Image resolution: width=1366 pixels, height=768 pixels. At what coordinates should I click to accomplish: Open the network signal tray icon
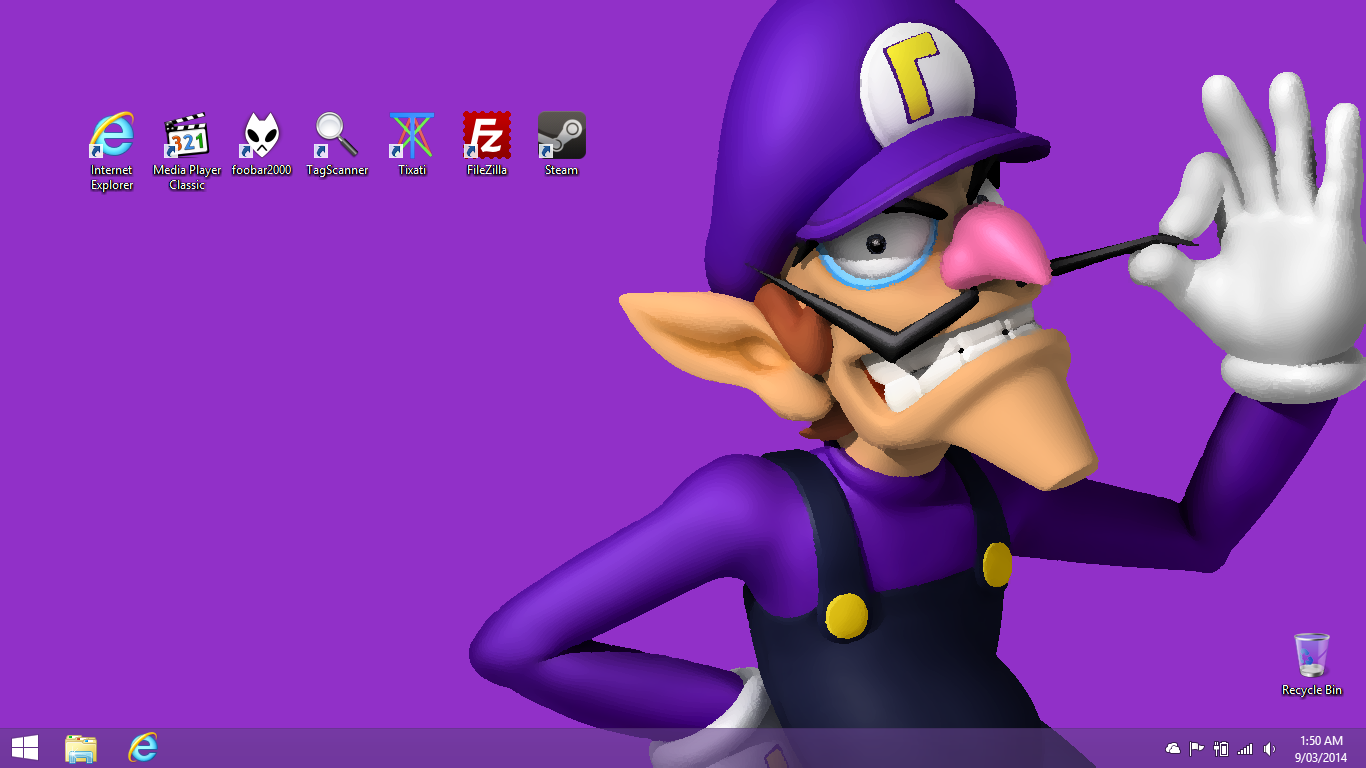pos(1245,749)
